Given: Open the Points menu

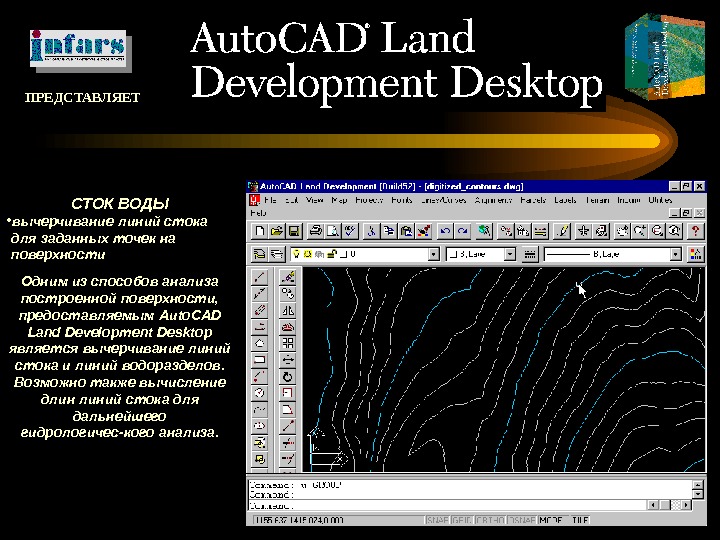Looking at the screenshot, I should [402, 200].
